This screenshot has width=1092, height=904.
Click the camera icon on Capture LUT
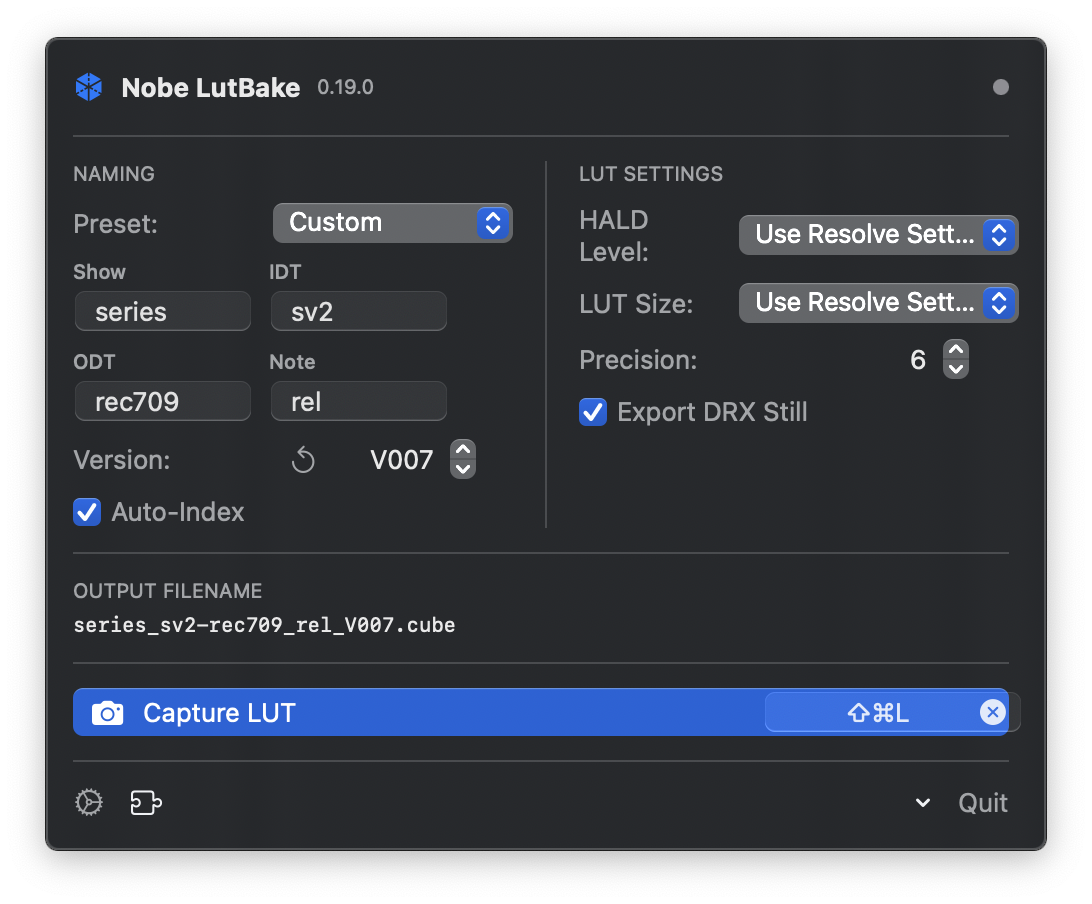coord(108,713)
